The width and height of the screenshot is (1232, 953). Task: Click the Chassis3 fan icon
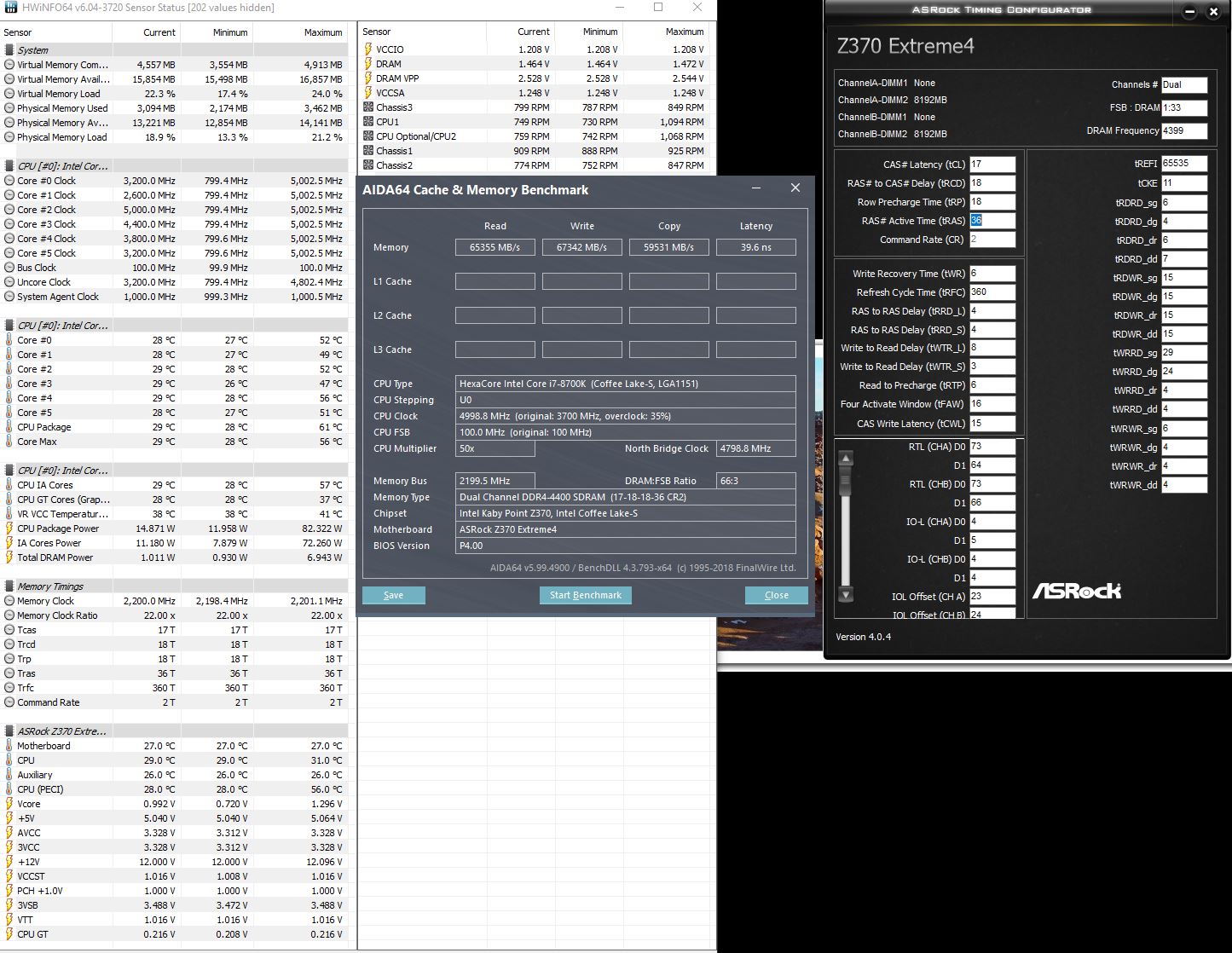[368, 107]
